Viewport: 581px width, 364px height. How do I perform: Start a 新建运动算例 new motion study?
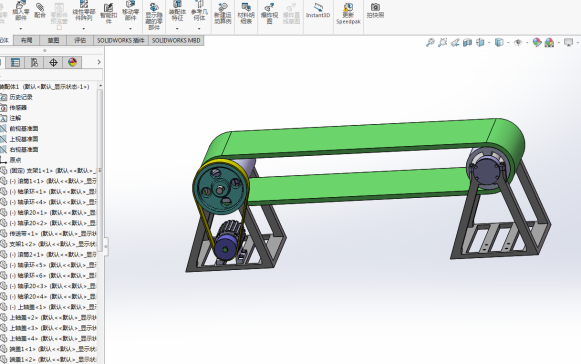click(223, 13)
